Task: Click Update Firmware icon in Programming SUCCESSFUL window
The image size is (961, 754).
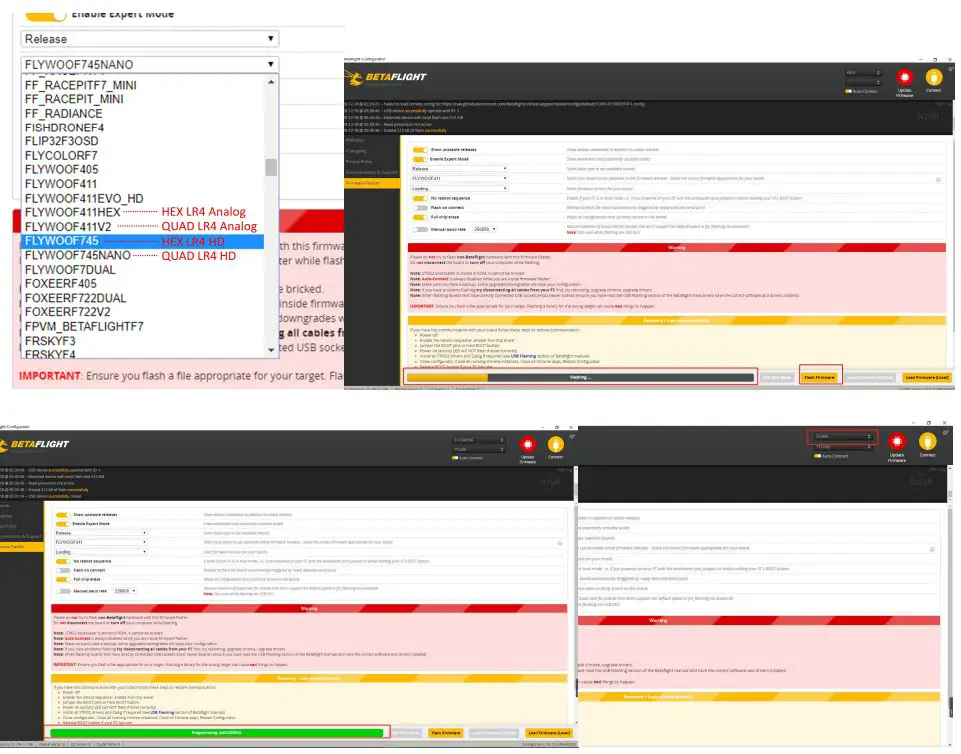Action: (x=527, y=444)
